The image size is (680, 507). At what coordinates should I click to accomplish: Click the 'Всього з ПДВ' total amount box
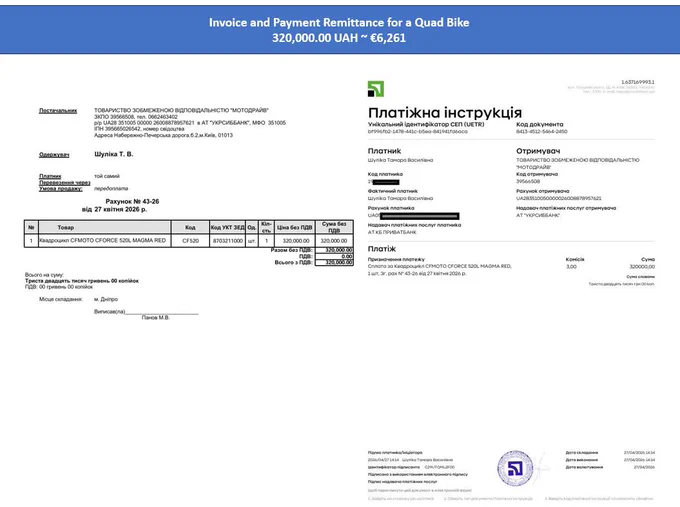[x=334, y=262]
